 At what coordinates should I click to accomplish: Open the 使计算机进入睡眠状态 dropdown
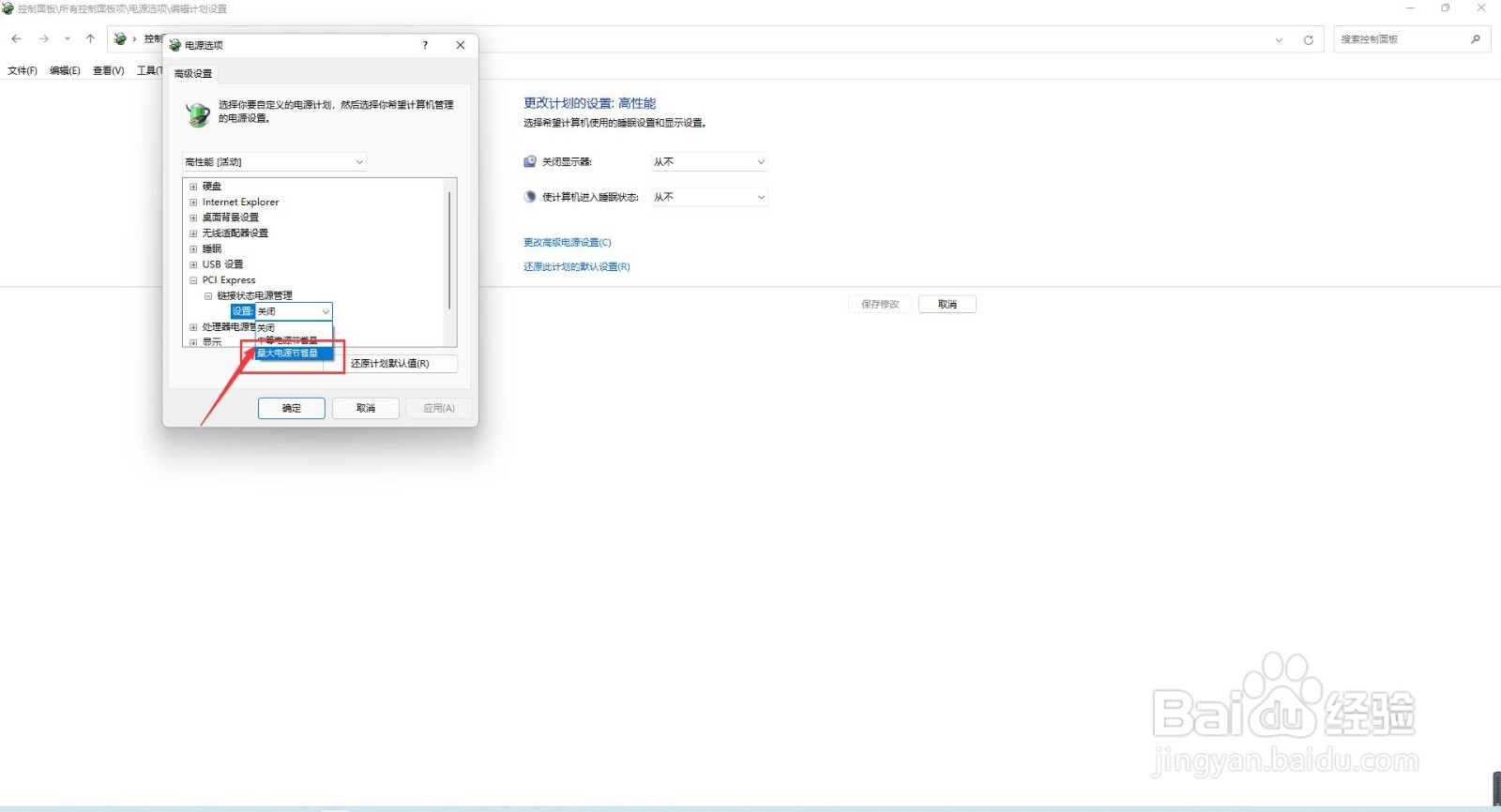[709, 197]
